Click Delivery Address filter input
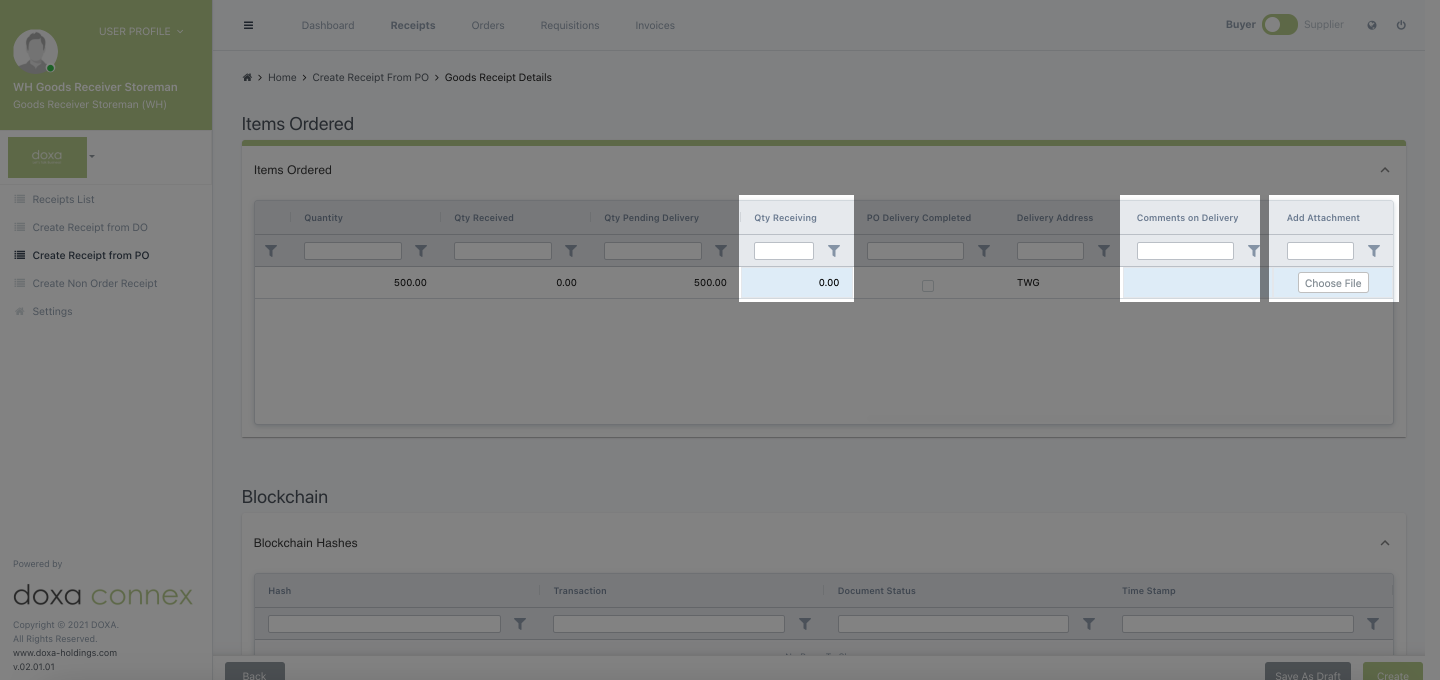 (x=1050, y=251)
